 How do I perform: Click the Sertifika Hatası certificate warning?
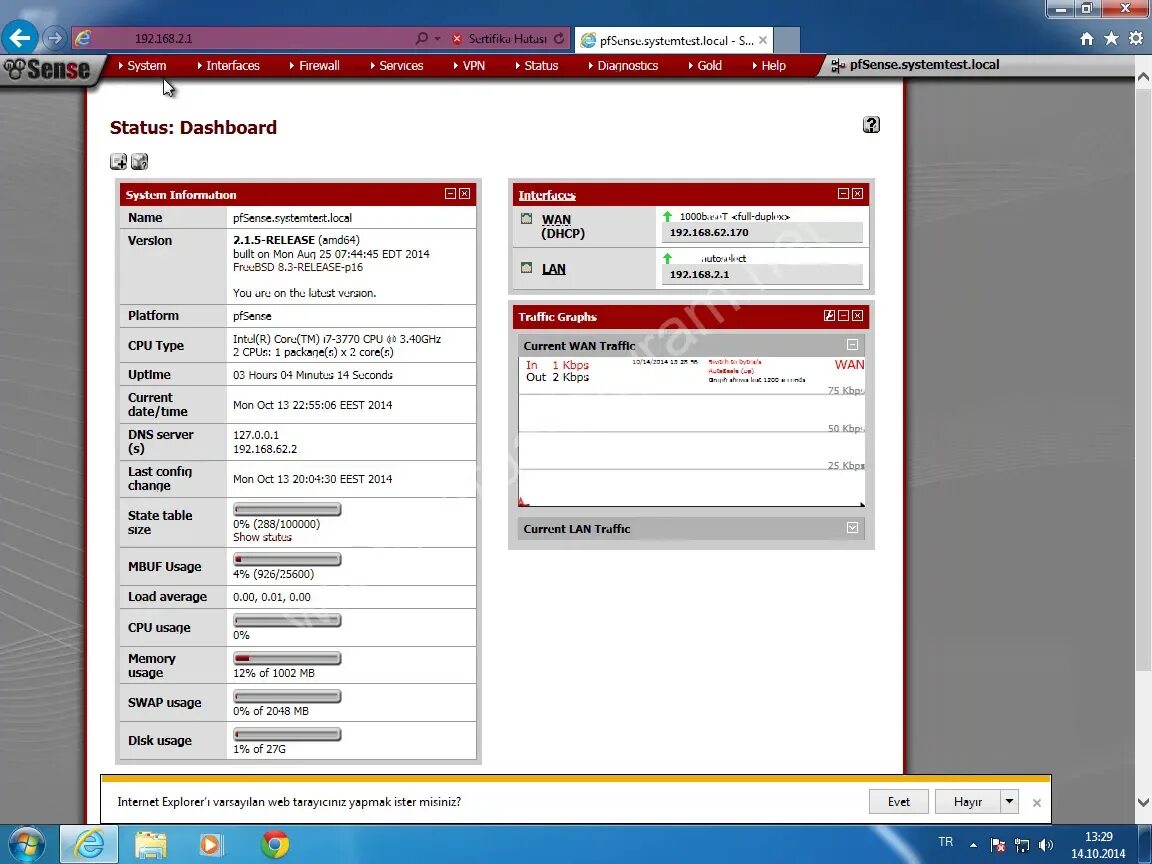point(500,39)
